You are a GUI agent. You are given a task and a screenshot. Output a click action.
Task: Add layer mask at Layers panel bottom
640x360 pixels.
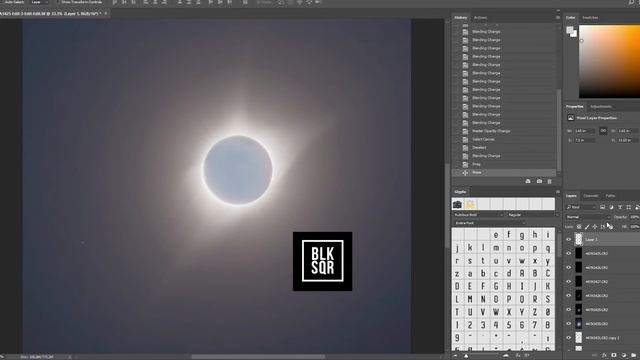tap(614, 356)
